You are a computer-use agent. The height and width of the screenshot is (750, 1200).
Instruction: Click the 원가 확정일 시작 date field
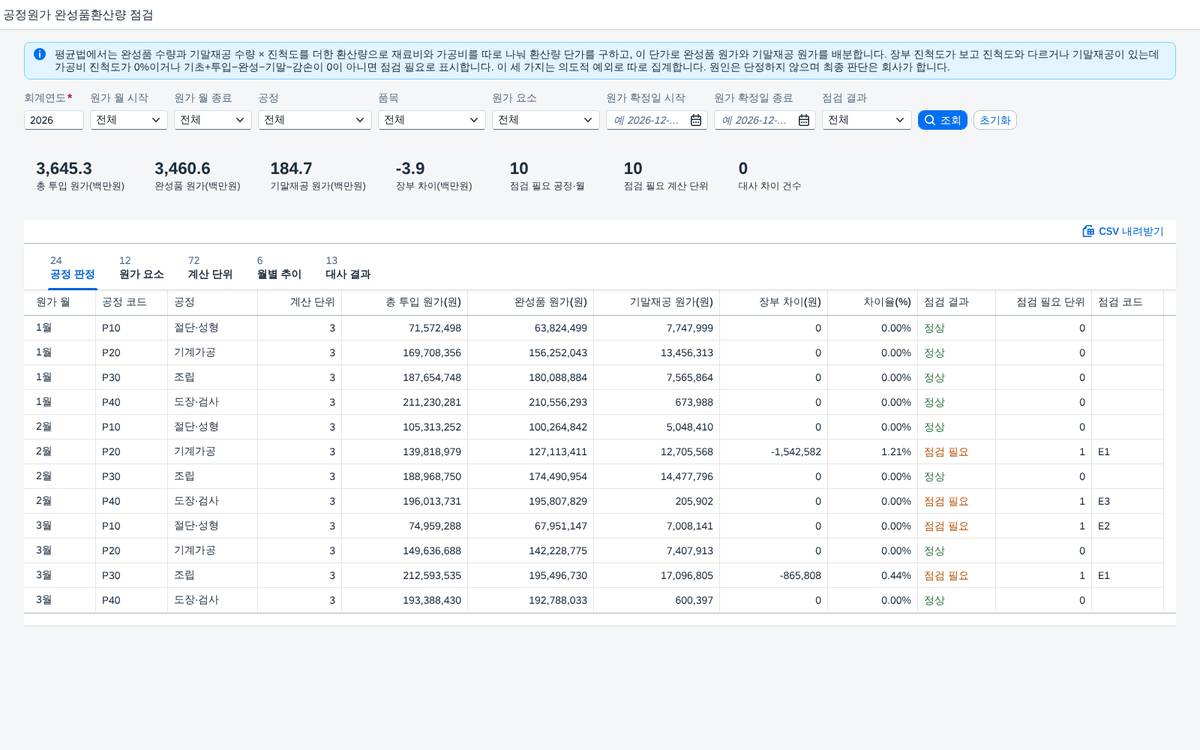click(657, 120)
